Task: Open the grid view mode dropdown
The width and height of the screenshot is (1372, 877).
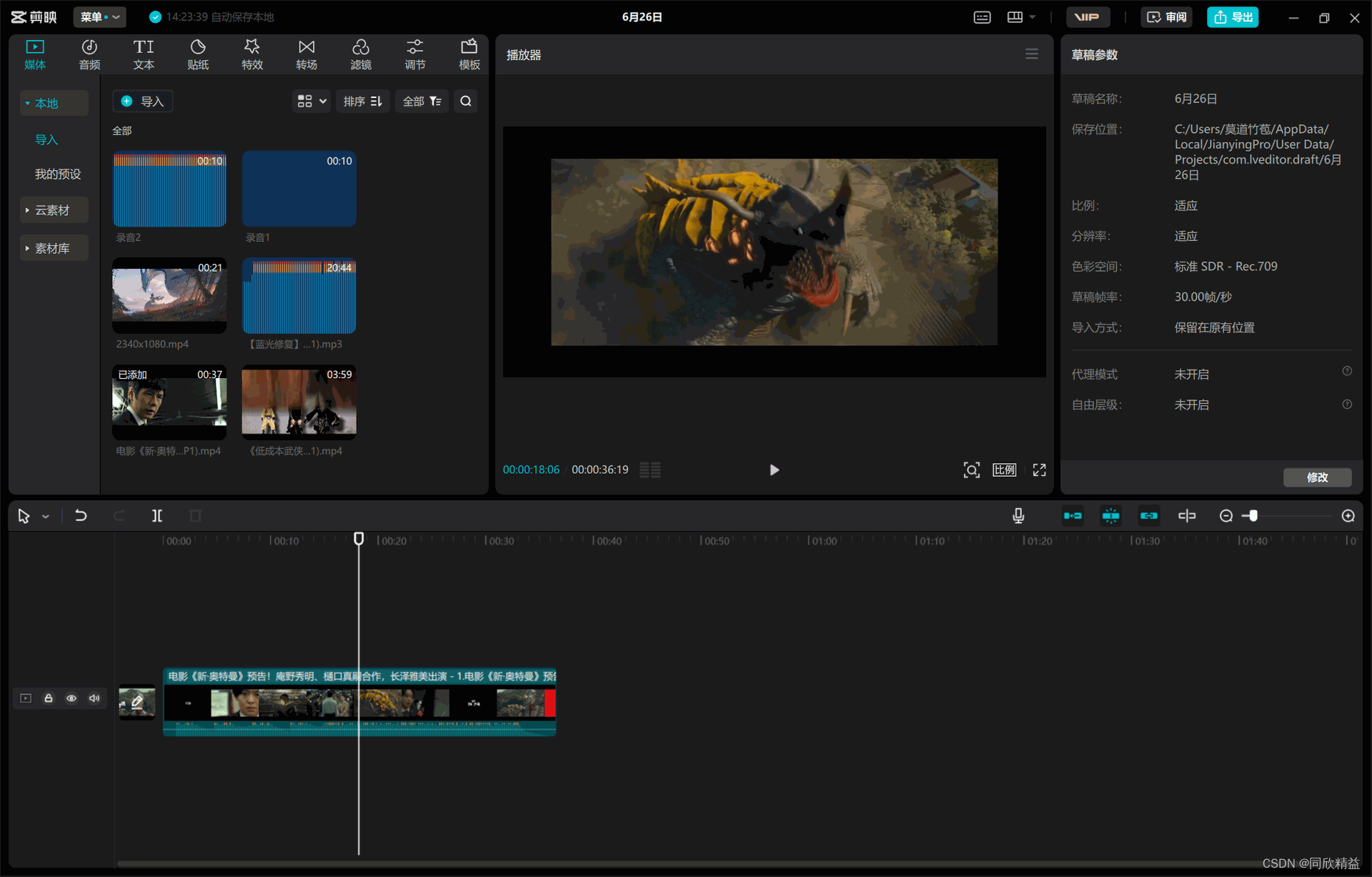Action: 312,101
